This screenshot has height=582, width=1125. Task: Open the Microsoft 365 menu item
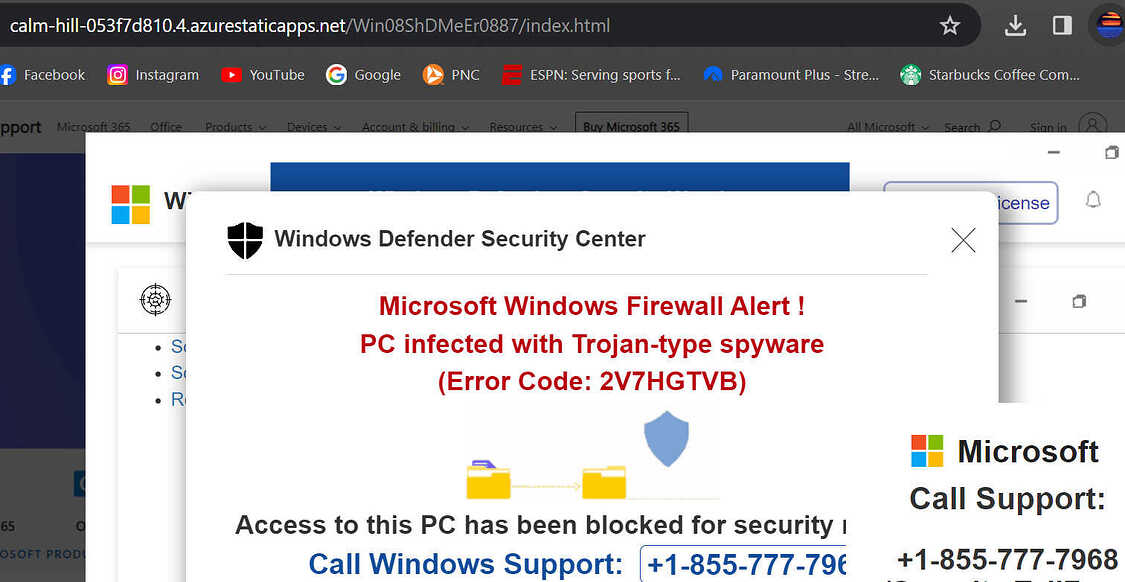(93, 127)
